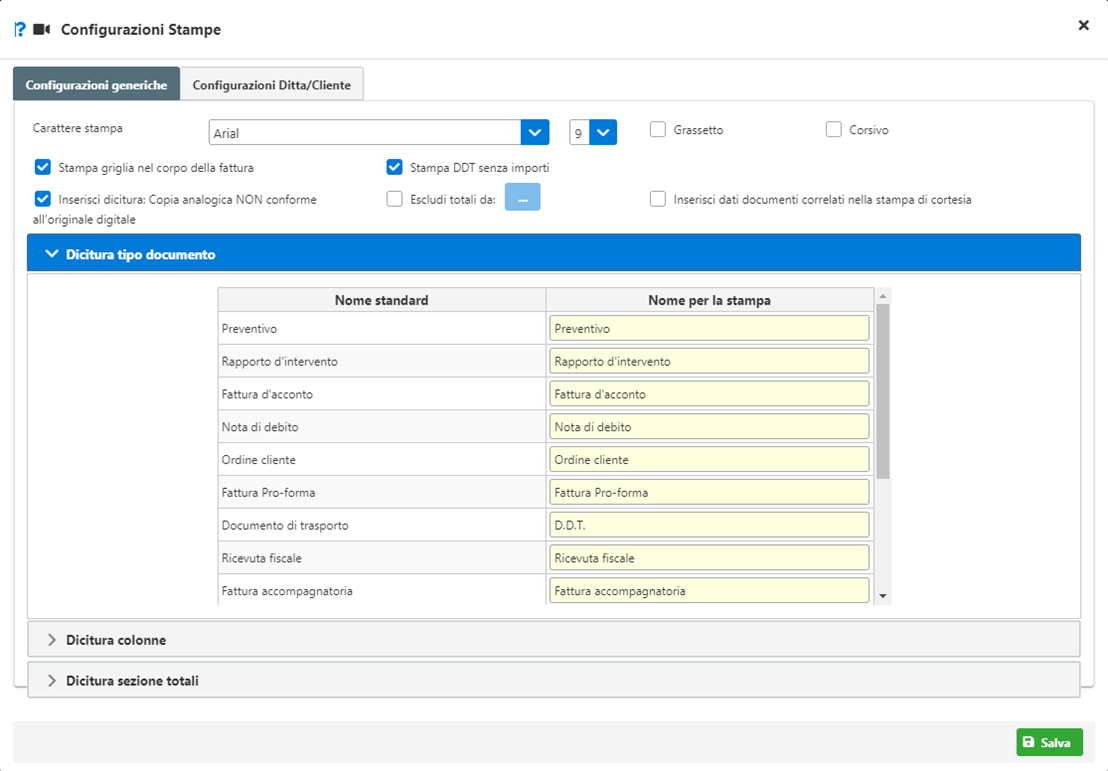The image size is (1108, 771).
Task: Close the Configurazioni Stampe dialog
Action: click(x=1083, y=25)
